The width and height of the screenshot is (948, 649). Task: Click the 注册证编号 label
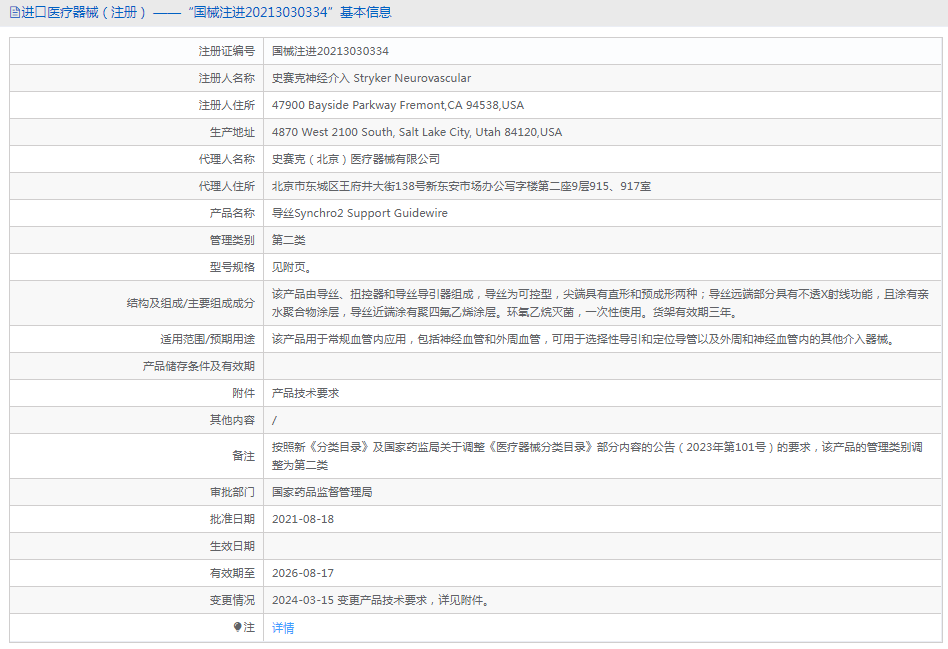tap(227, 51)
